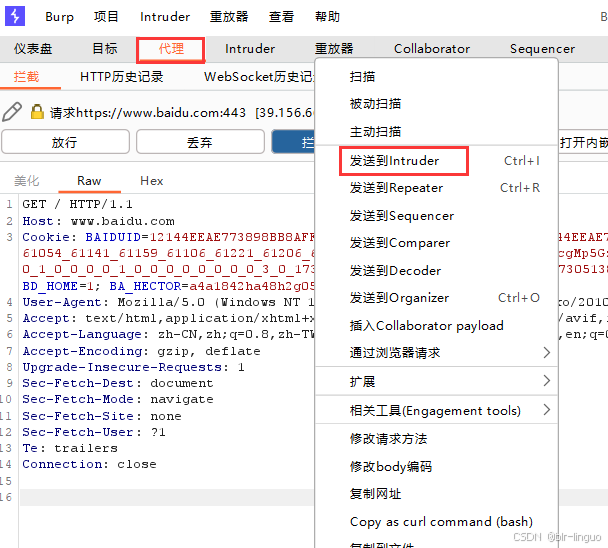Open the Intruder menu in menu bar
Image resolution: width=608 pixels, height=548 pixels.
coord(165,17)
